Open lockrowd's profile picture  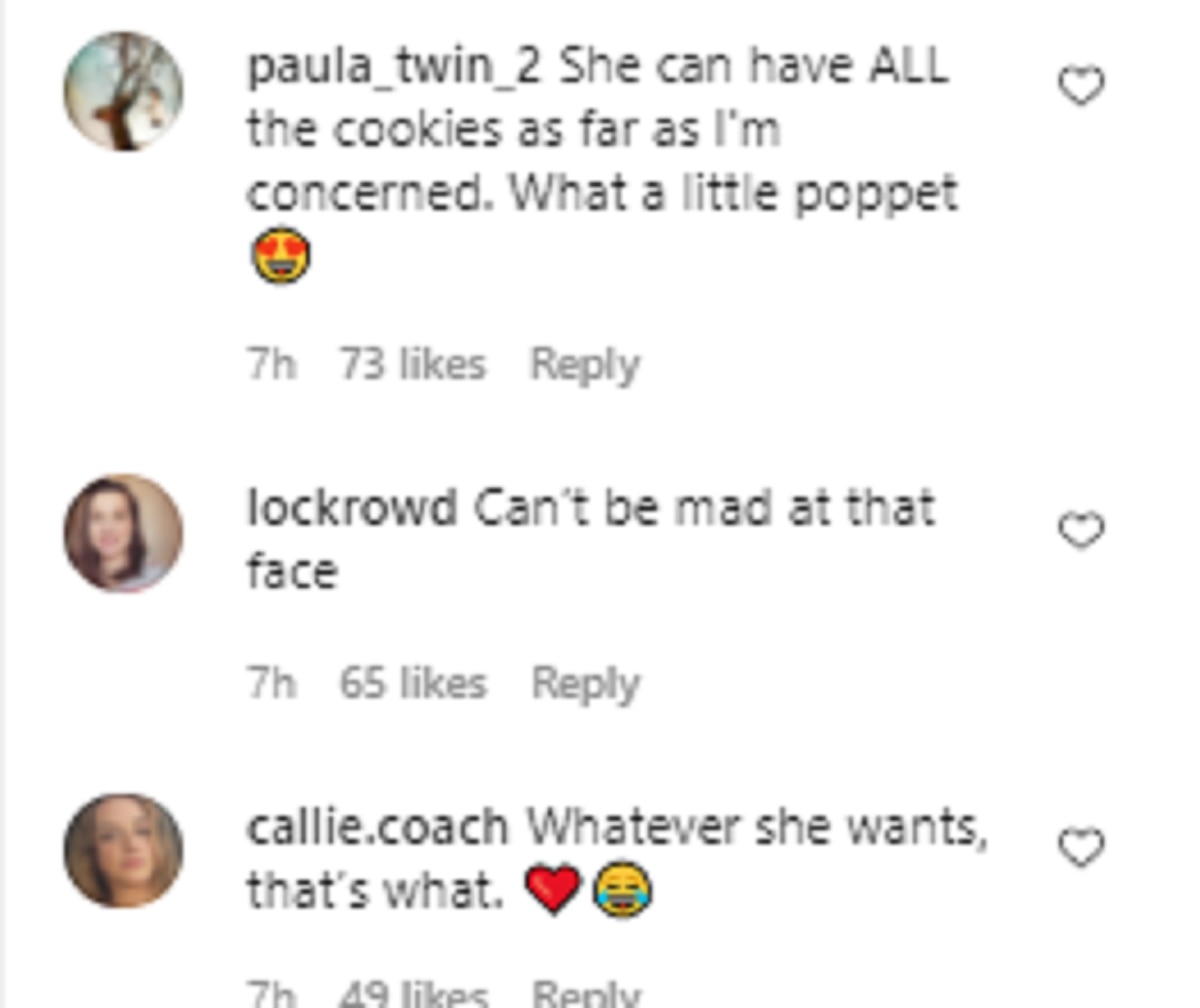[x=123, y=533]
